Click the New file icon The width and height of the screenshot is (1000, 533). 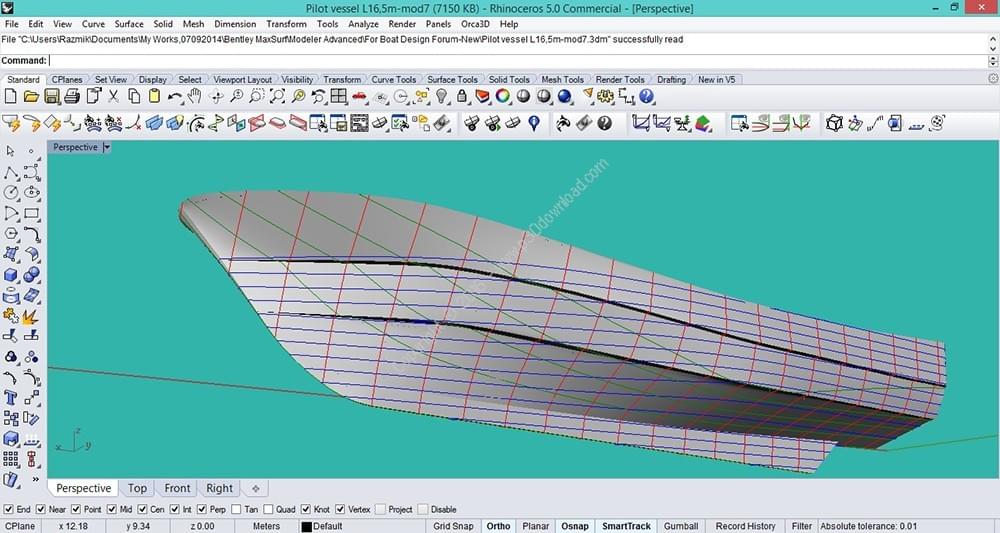click(x=10, y=96)
